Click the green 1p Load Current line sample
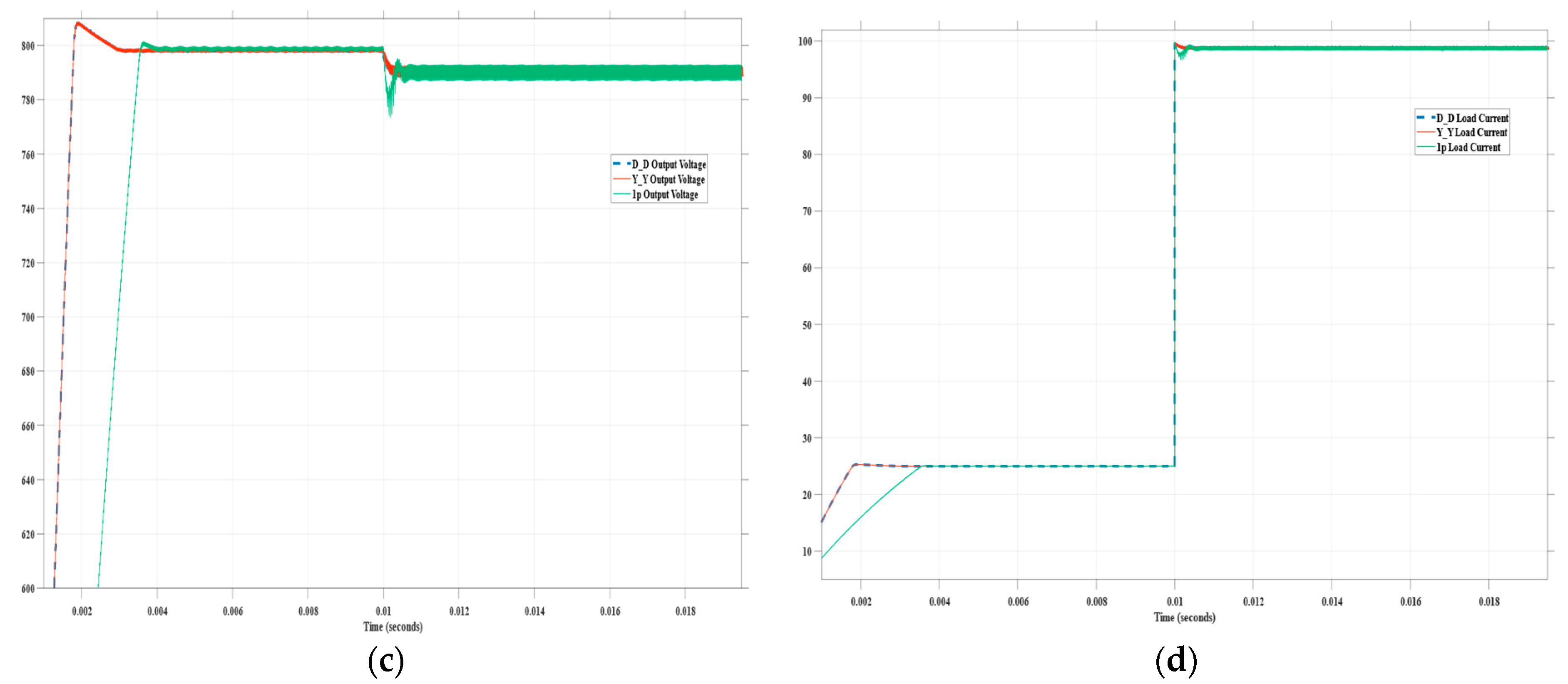Viewport: 1568px width, 684px height. tap(1426, 147)
